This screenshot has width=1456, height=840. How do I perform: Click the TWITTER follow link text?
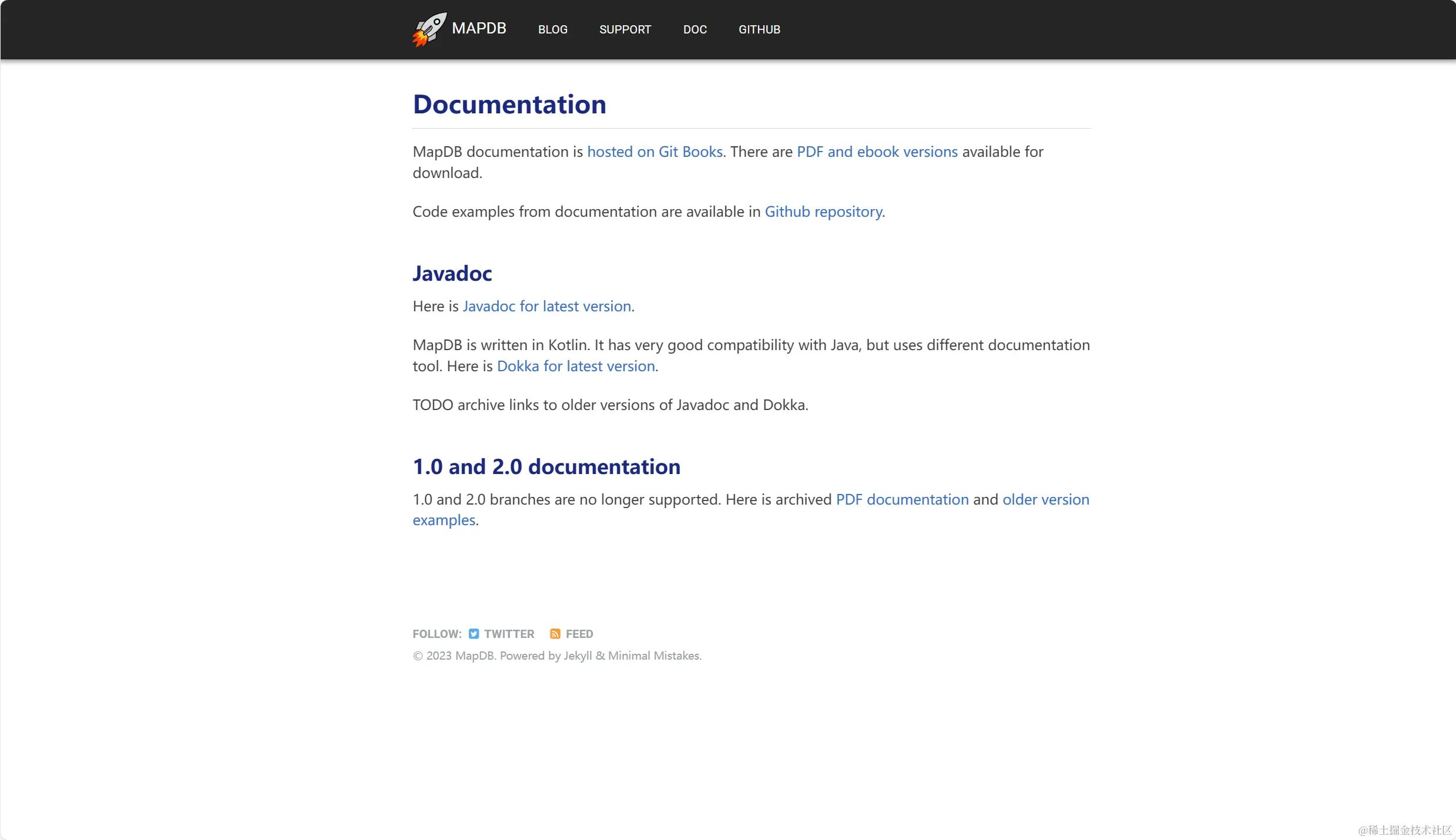click(x=509, y=634)
